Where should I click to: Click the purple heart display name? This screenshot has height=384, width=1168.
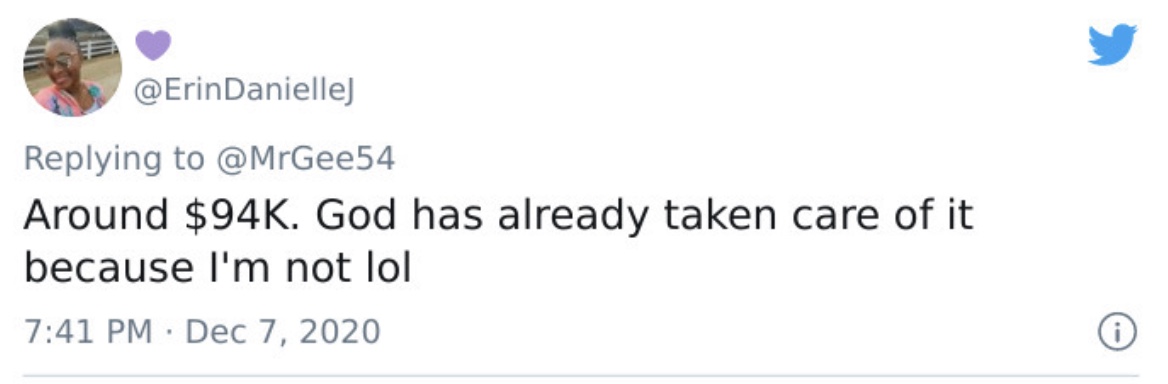(153, 45)
